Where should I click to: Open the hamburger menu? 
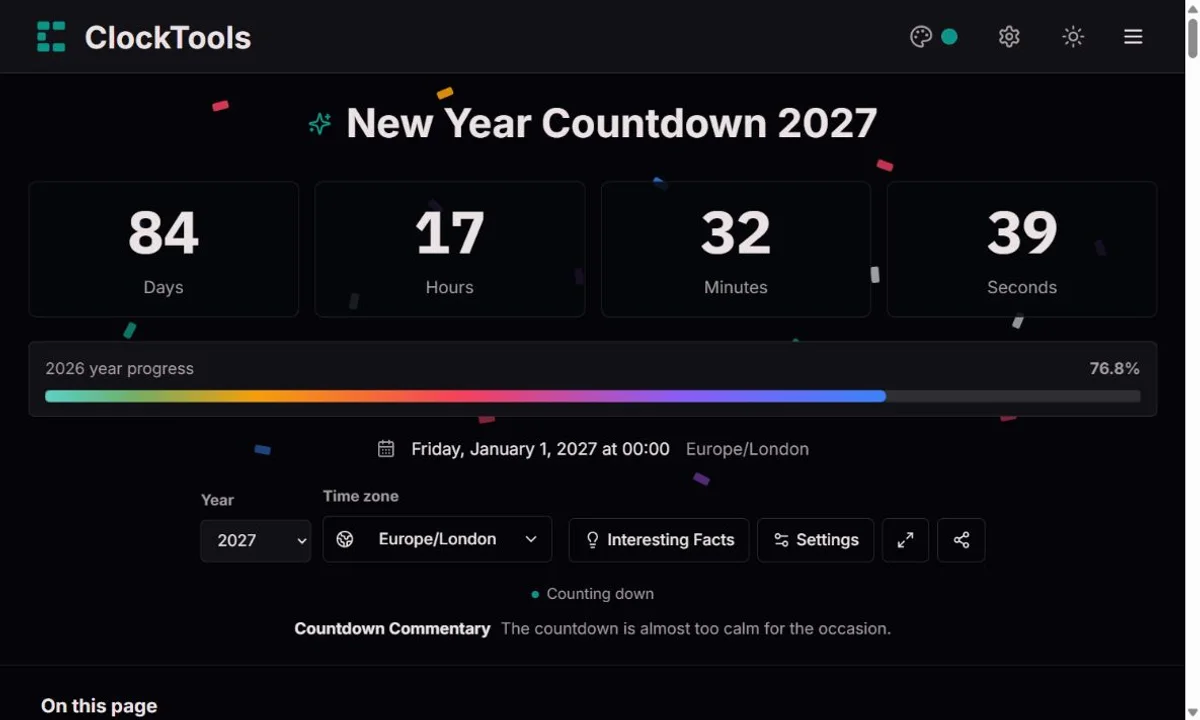click(1133, 37)
